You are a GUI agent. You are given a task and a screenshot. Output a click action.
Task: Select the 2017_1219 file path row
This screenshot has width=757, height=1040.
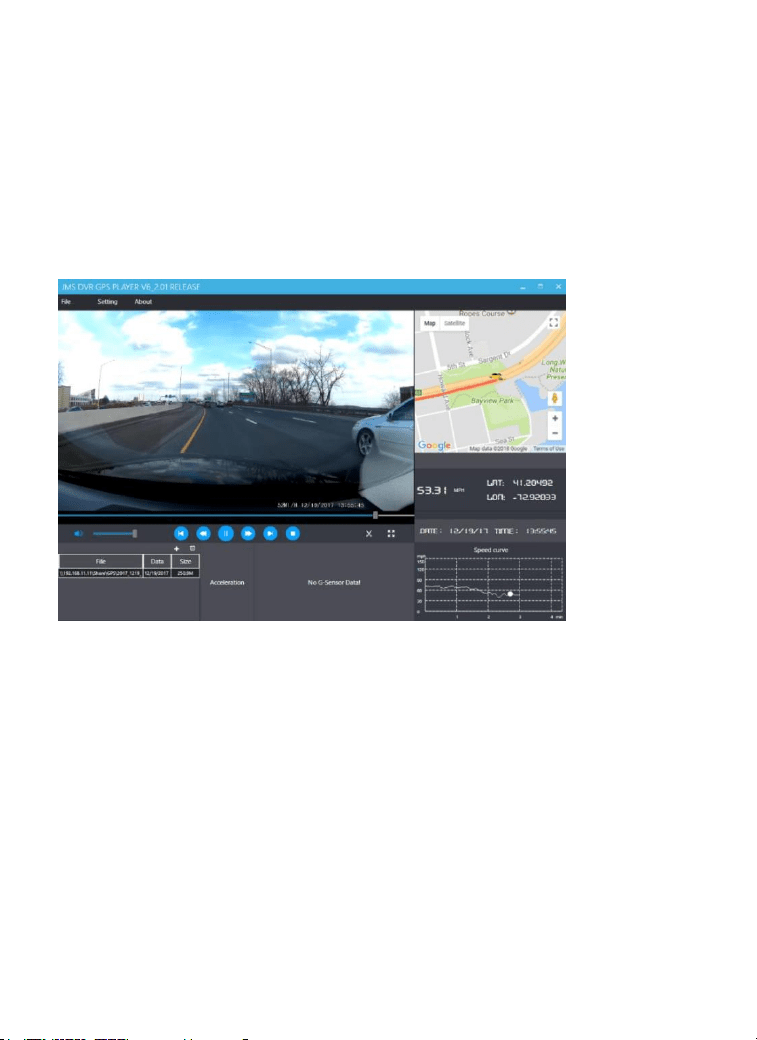click(x=101, y=573)
